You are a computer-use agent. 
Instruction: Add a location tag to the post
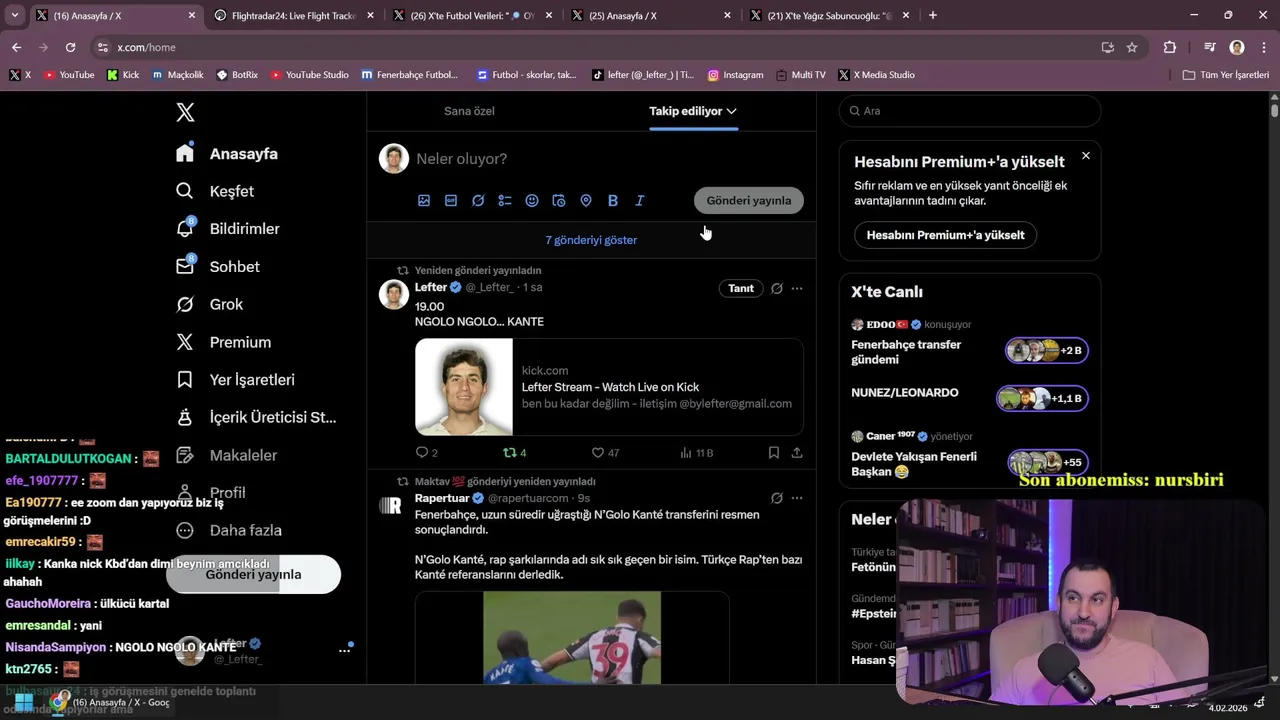coord(586,201)
